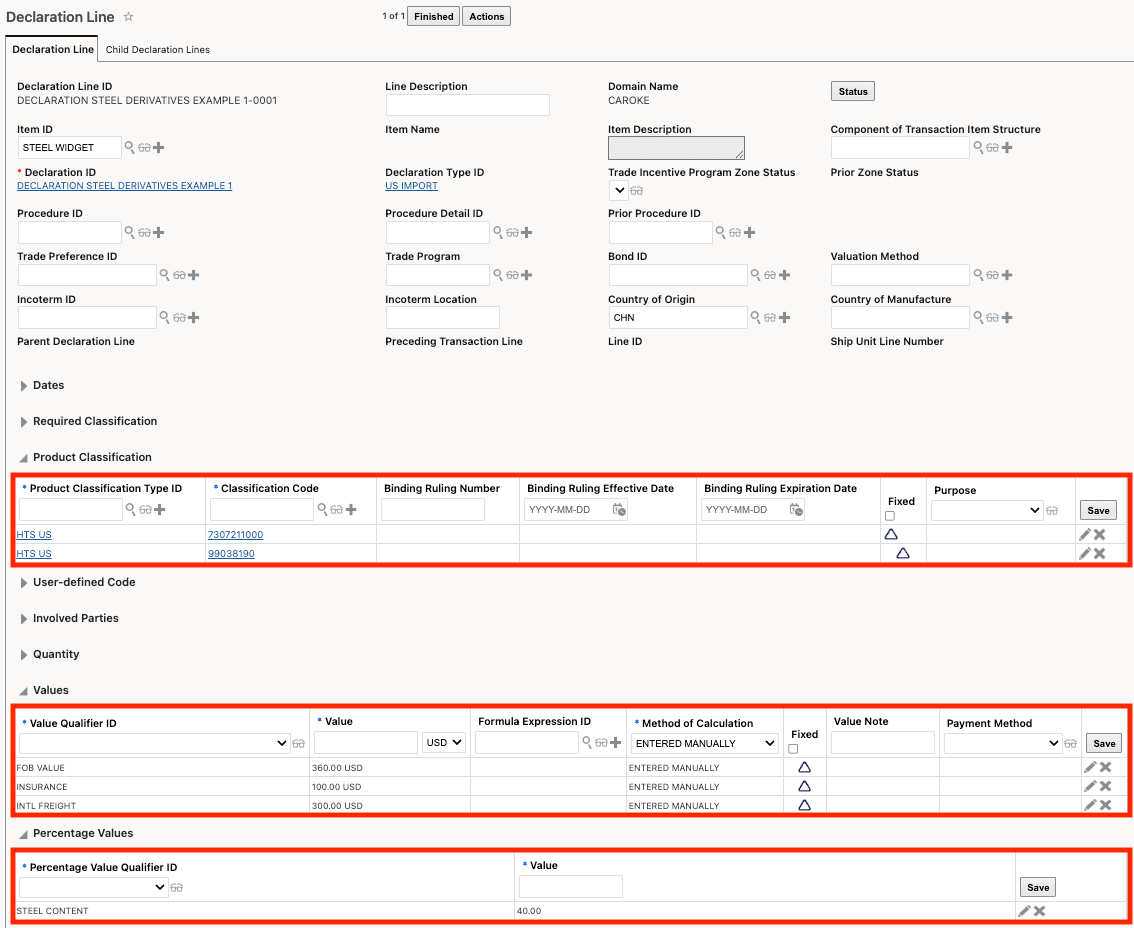Search Procedure ID with the magnifier
Image resolution: width=1134 pixels, height=928 pixels.
(129, 232)
